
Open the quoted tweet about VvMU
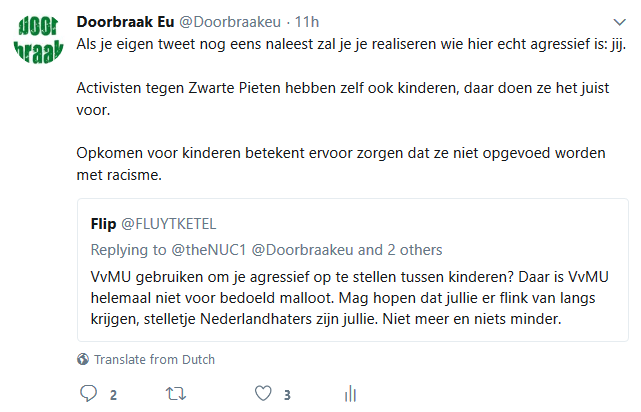[350, 296]
